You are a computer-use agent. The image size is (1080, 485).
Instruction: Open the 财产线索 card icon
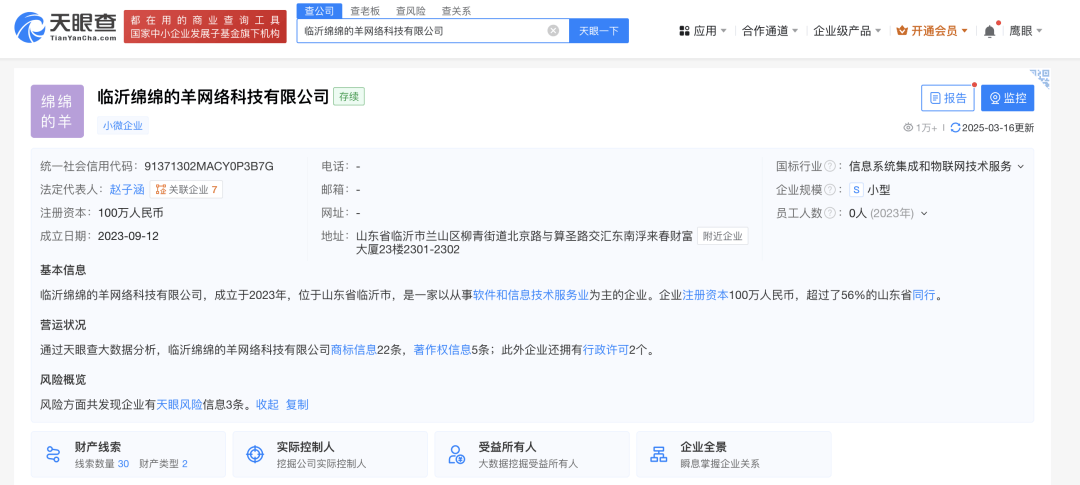[x=53, y=454]
